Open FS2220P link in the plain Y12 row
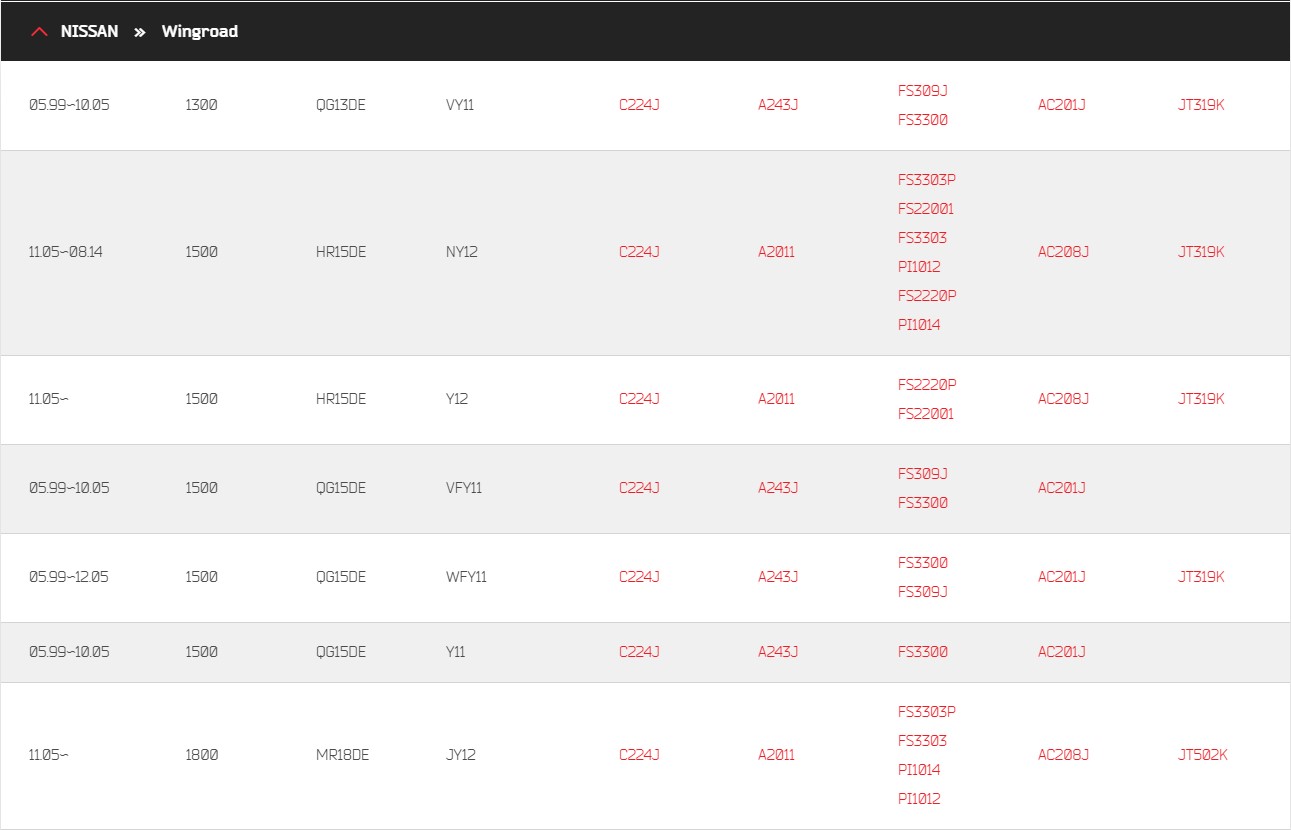1291x830 pixels. (x=927, y=385)
